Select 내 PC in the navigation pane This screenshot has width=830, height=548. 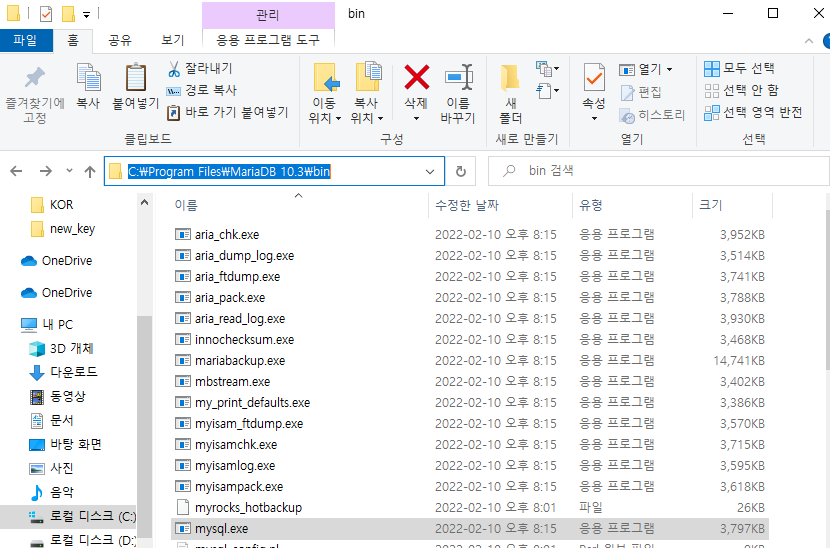47,324
